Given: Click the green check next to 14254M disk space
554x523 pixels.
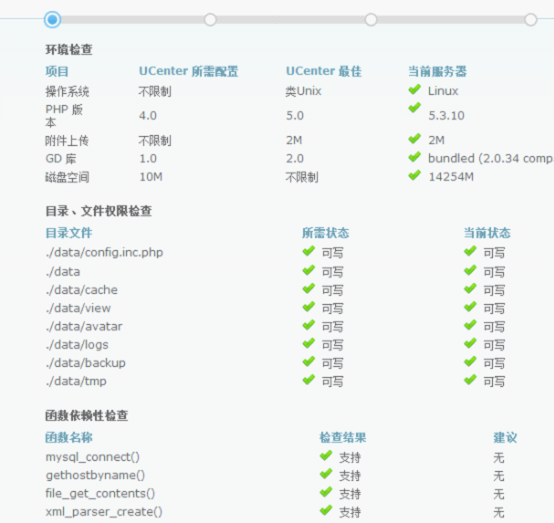Looking at the screenshot, I should [414, 175].
